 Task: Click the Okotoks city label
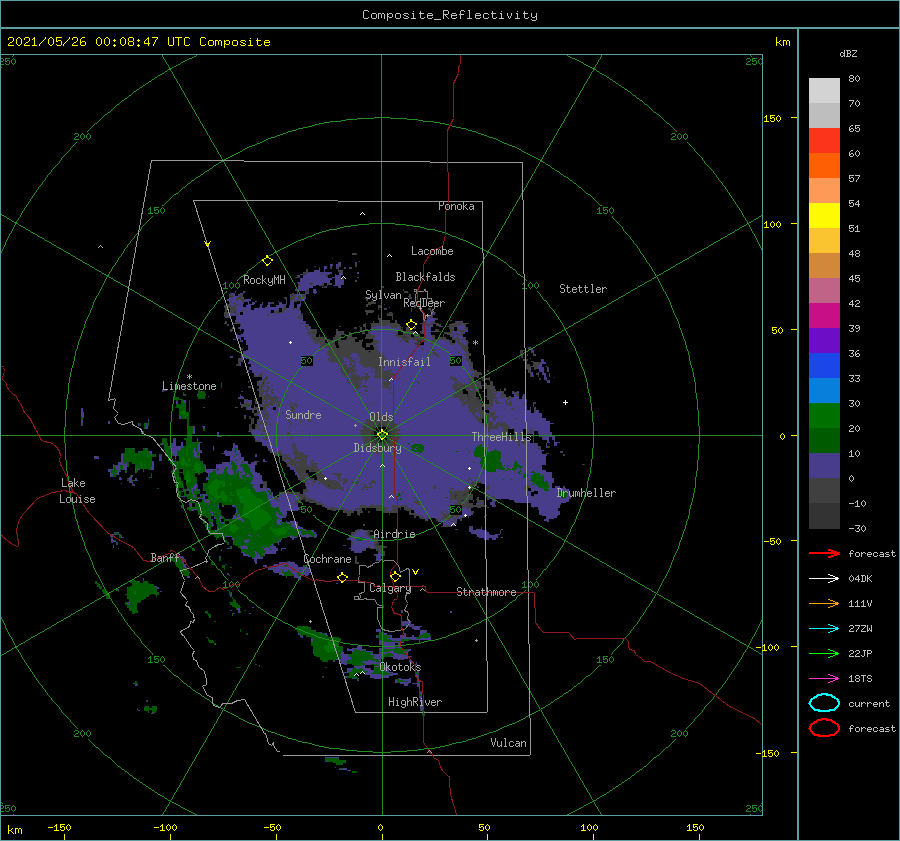tap(400, 667)
